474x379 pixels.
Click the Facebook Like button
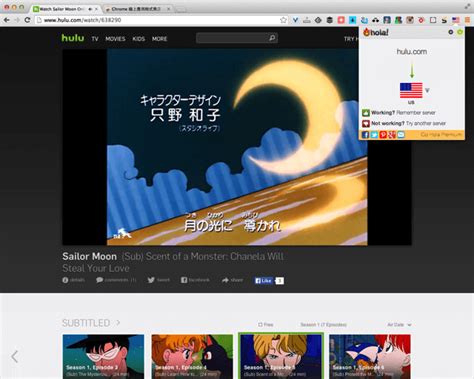click(263, 281)
